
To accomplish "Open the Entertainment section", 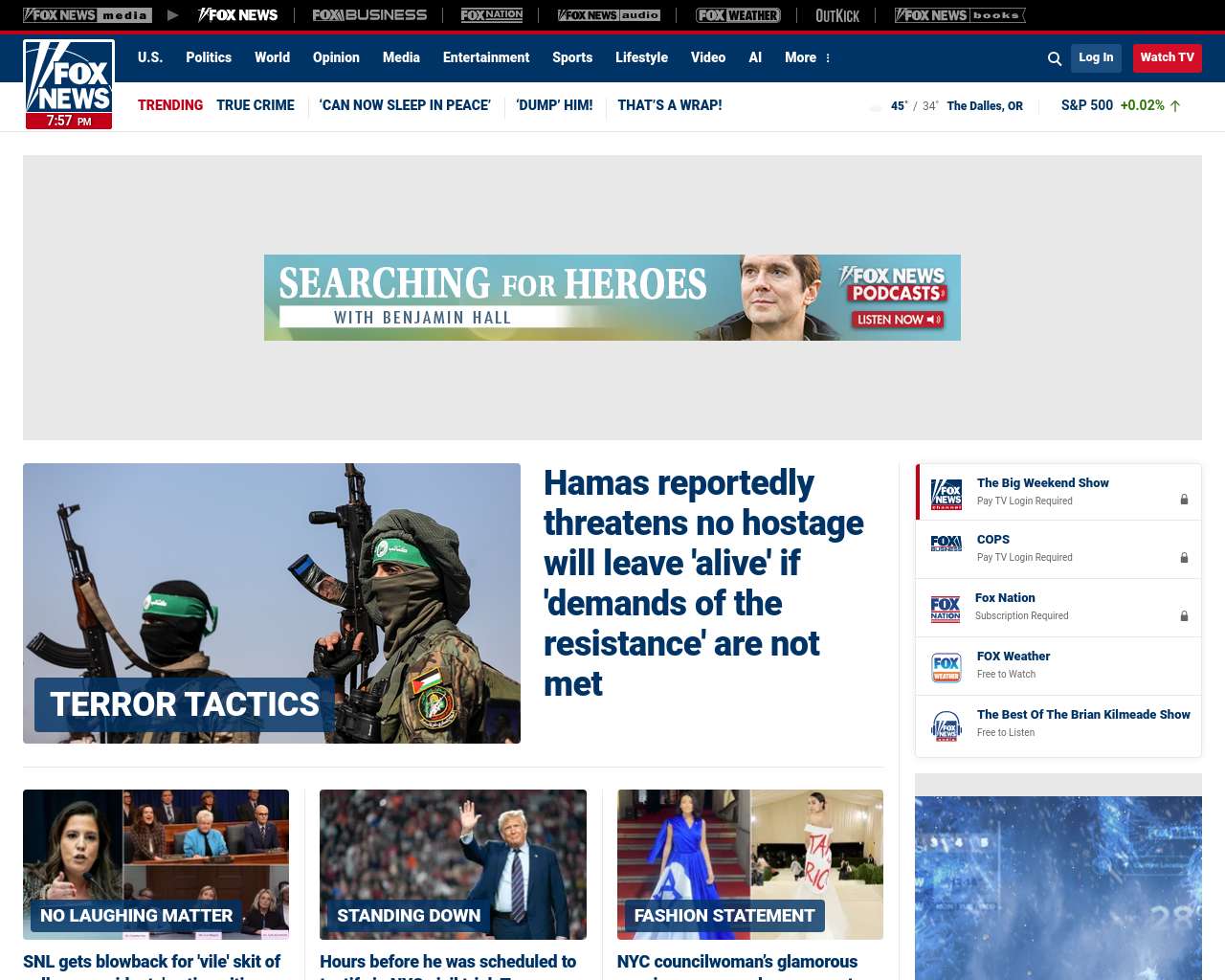I will tap(486, 57).
